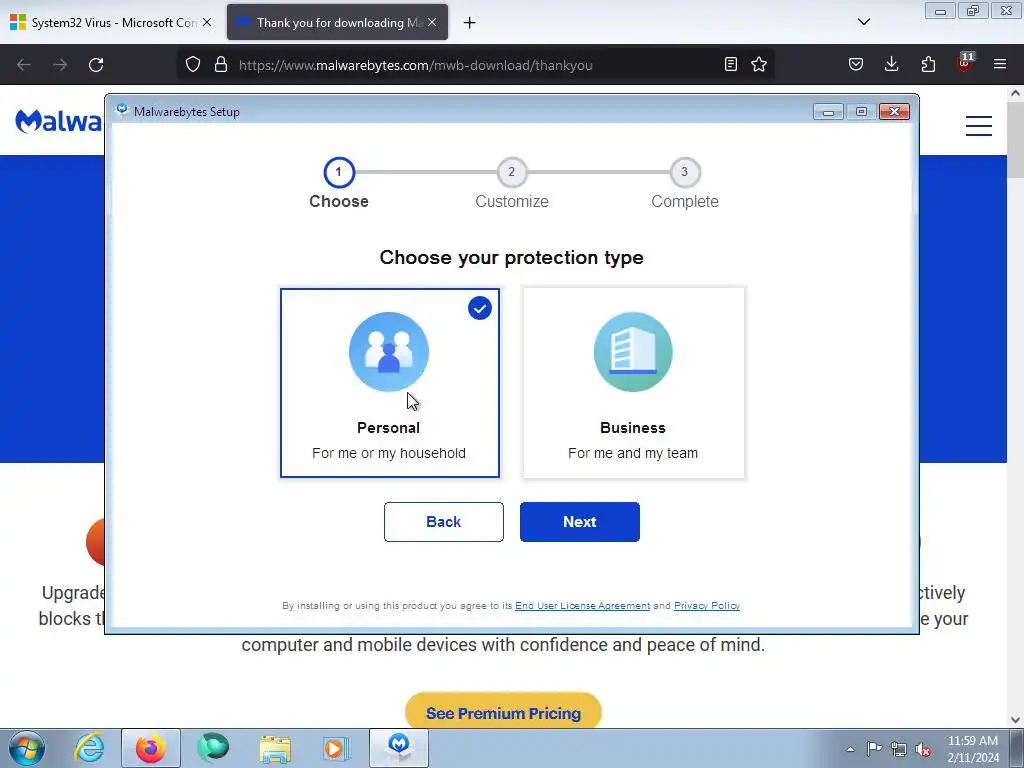Bookmark this page with star icon
Viewport: 1024px width, 768px height.
point(759,64)
